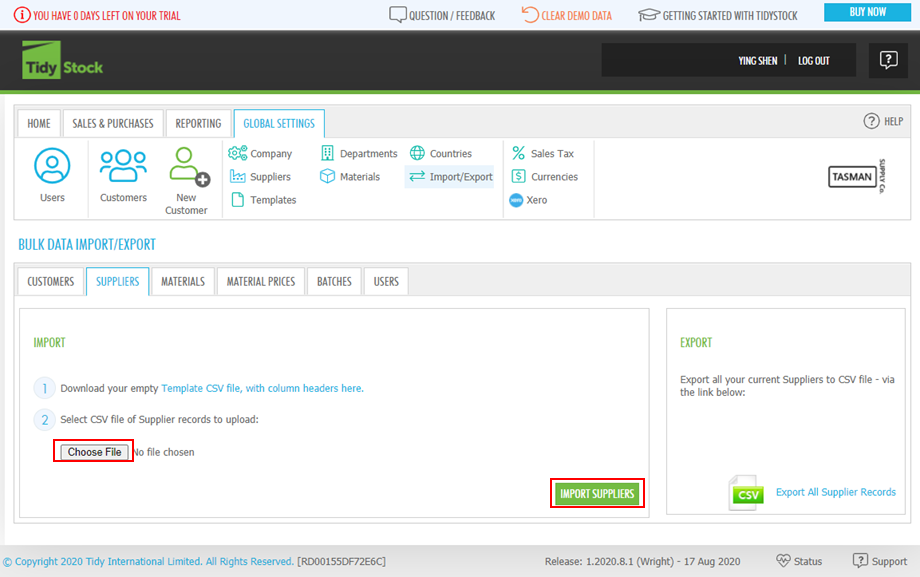Click the Buy Now button
This screenshot has height=577, width=920.
pos(867,12)
